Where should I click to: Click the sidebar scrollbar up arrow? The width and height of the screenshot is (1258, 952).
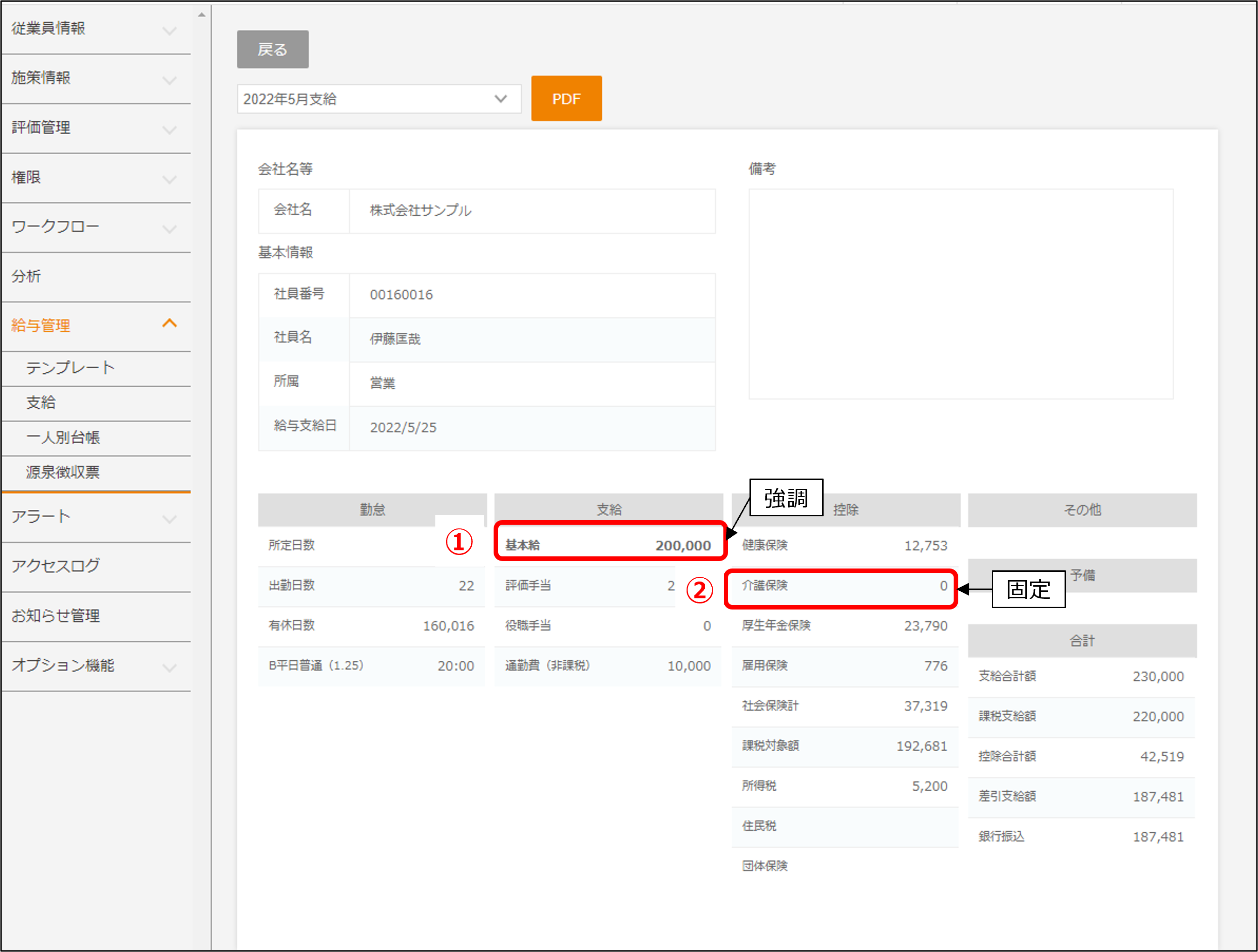[201, 15]
